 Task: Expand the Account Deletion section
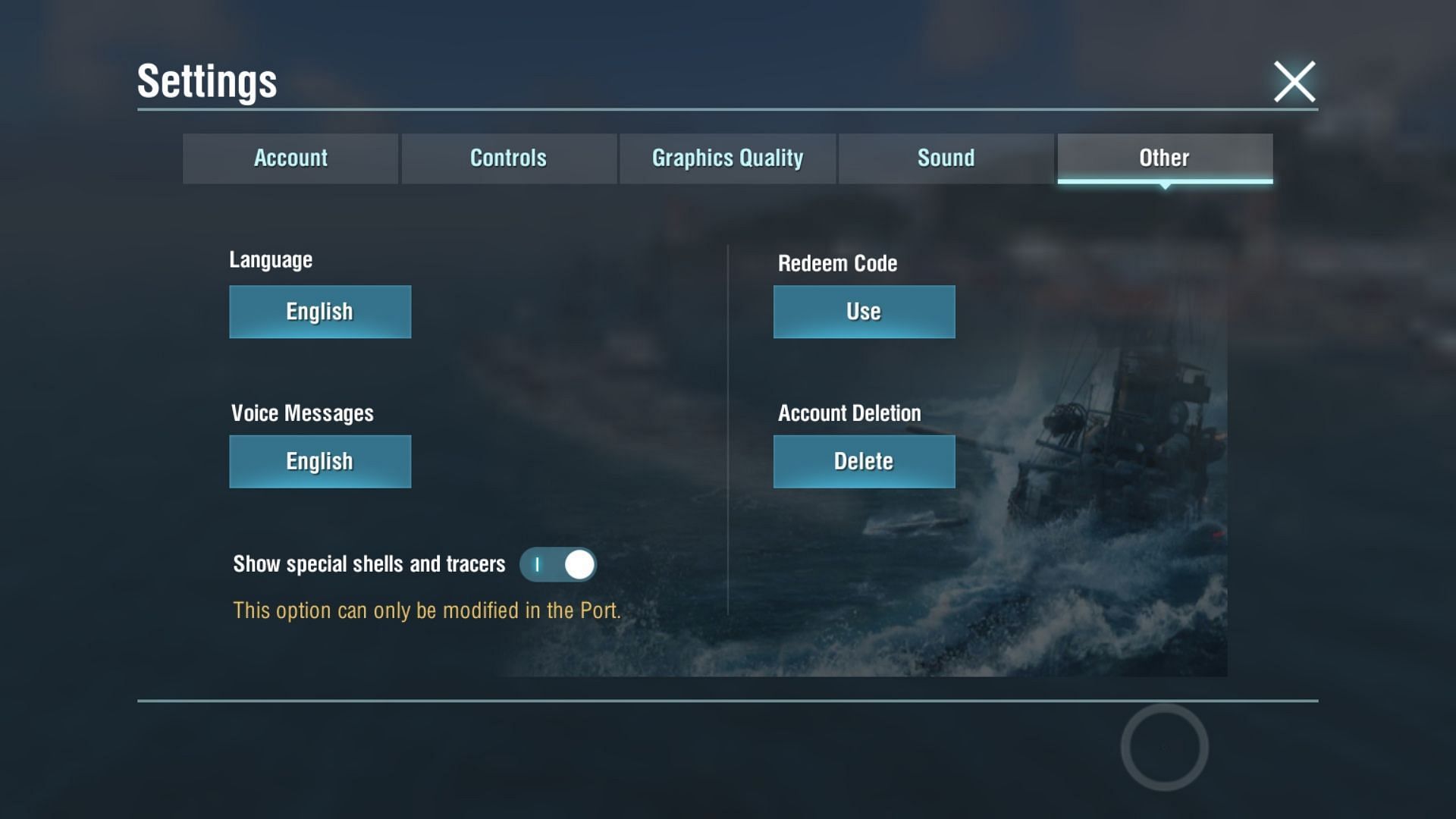[863, 461]
